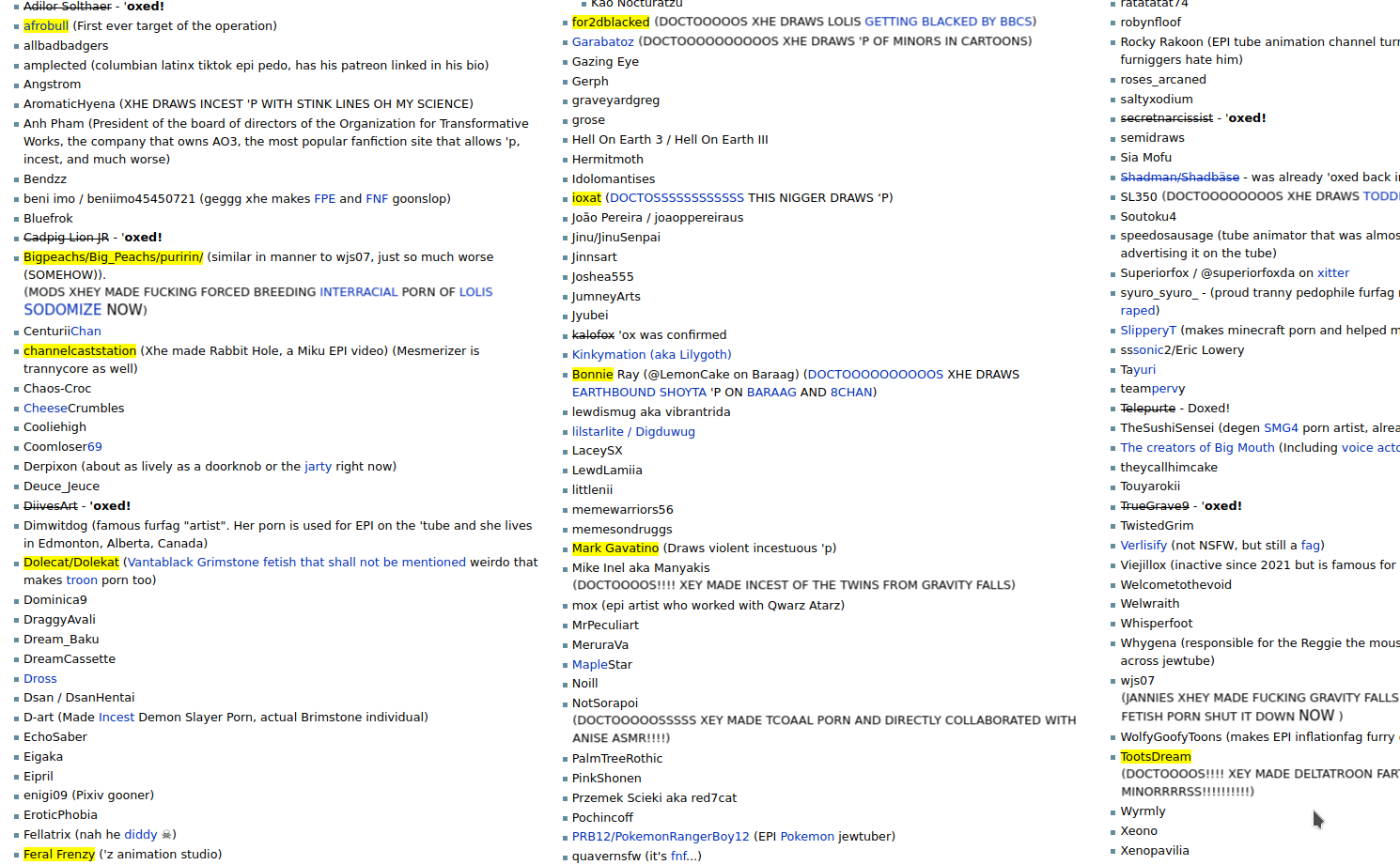Select the 'Angstrom' list entry

click(x=52, y=84)
